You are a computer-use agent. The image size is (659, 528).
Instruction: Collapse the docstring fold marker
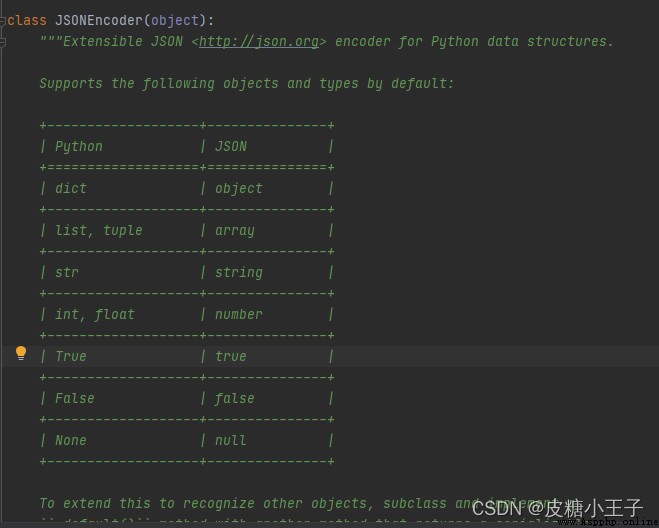(x=3, y=42)
